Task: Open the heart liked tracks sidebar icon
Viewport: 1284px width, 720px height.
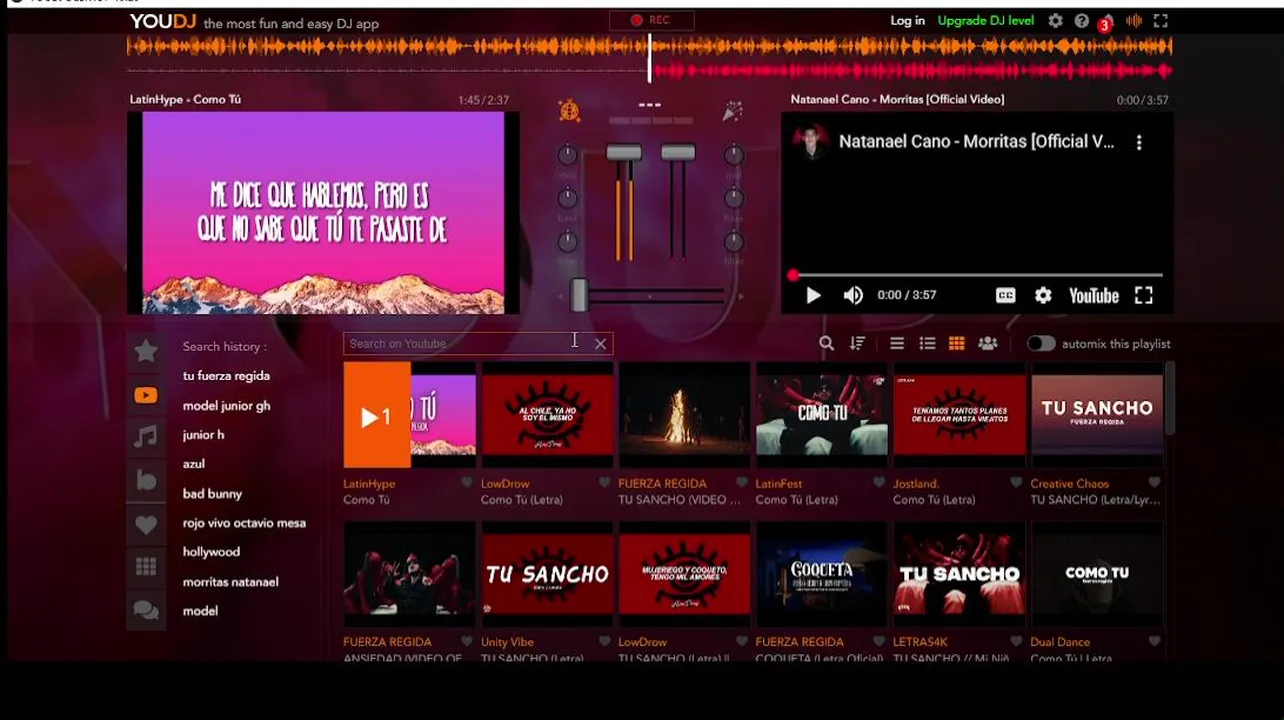Action: pos(146,524)
